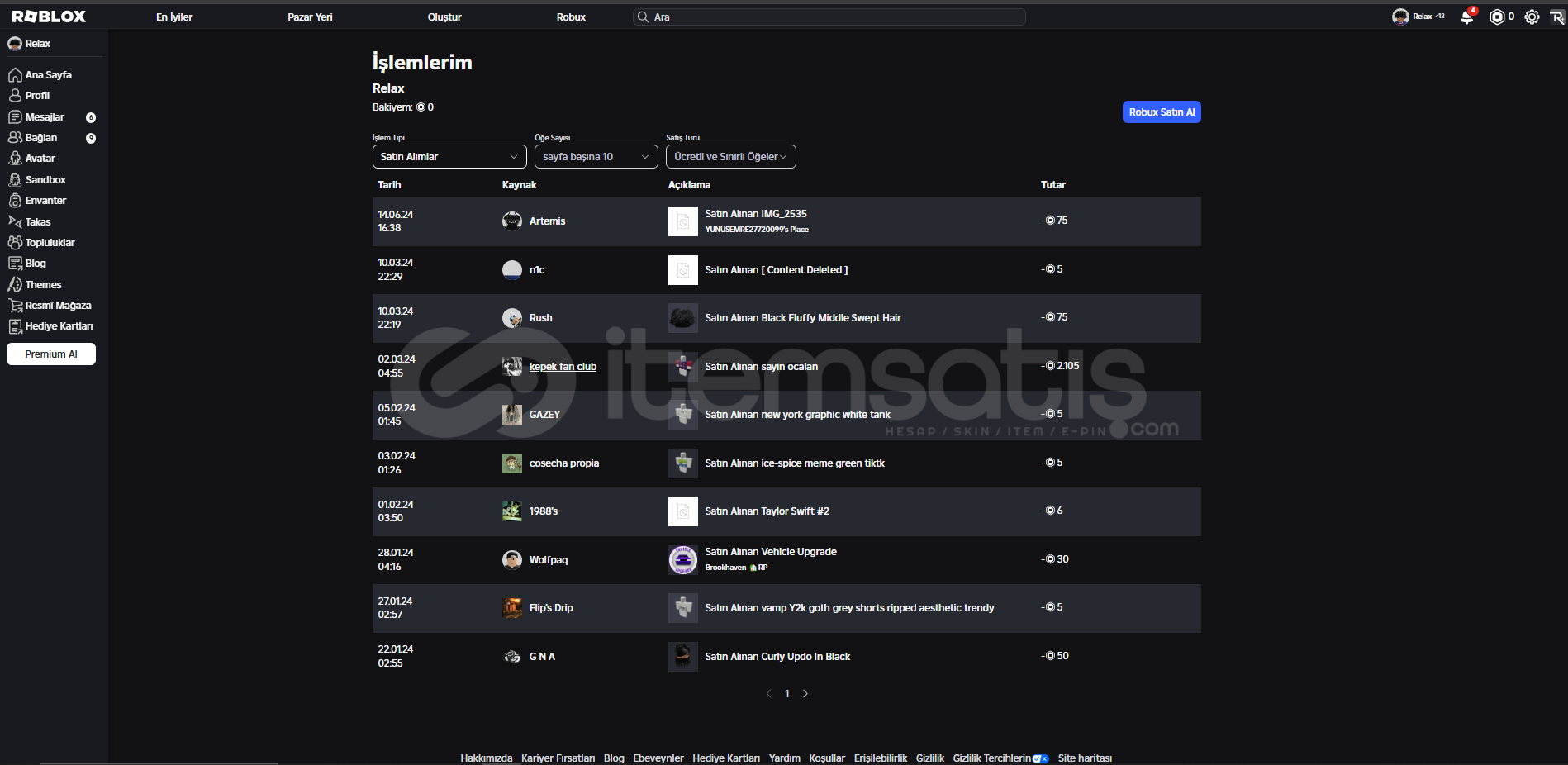Click the Topluluklar groups icon in sidebar
Viewport: 1568px width, 765px height.
(x=15, y=243)
